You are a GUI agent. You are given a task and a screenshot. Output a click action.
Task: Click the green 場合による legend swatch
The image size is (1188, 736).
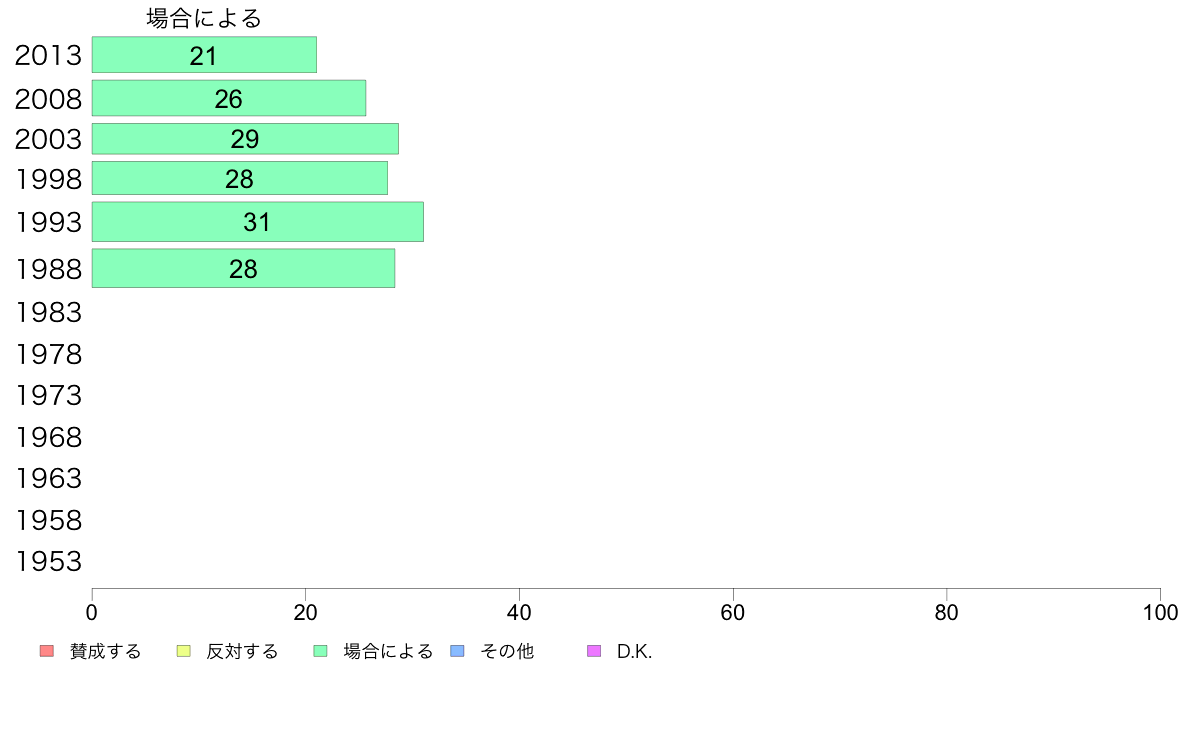[x=320, y=651]
